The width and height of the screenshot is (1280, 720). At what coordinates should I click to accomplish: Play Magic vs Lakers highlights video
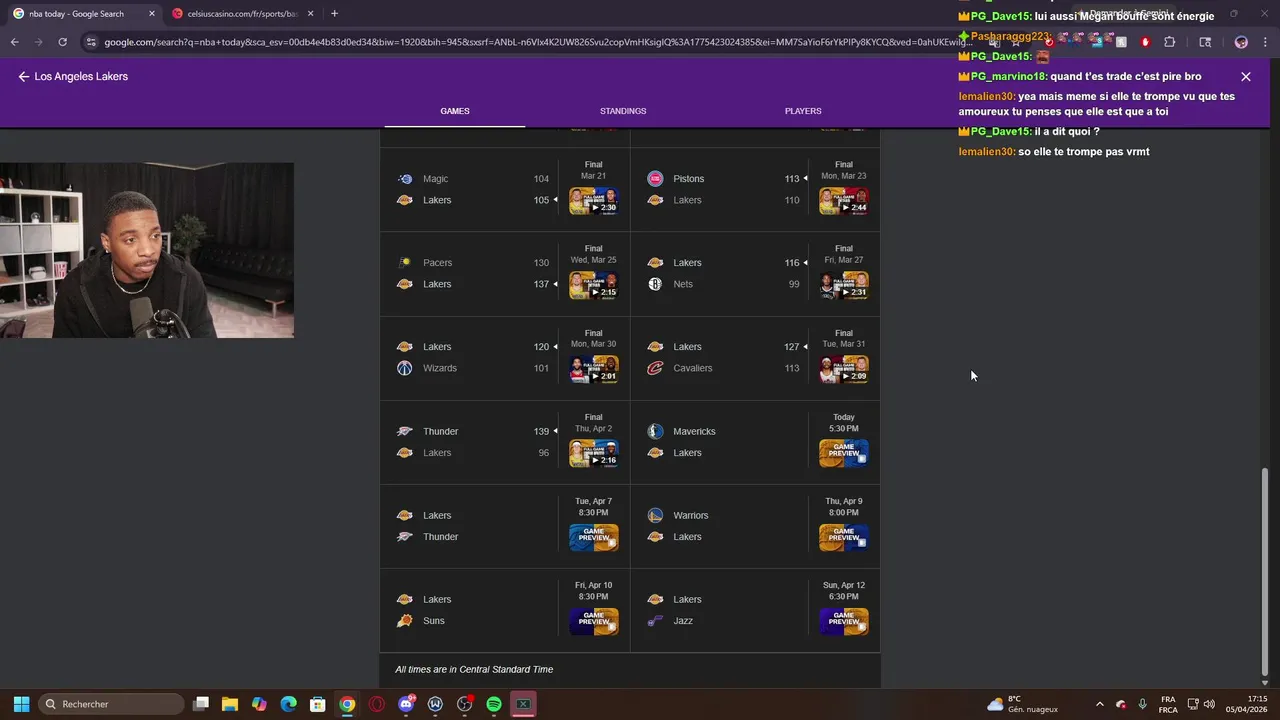594,201
